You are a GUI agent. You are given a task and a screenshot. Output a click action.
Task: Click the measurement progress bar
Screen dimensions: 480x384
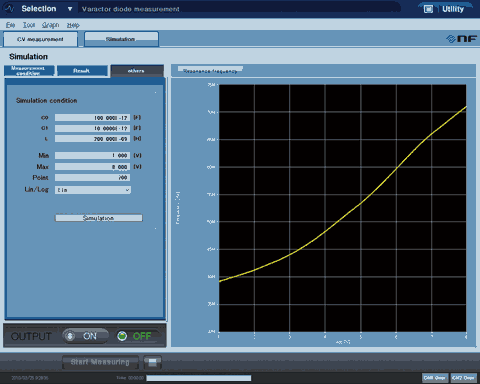coord(199,378)
